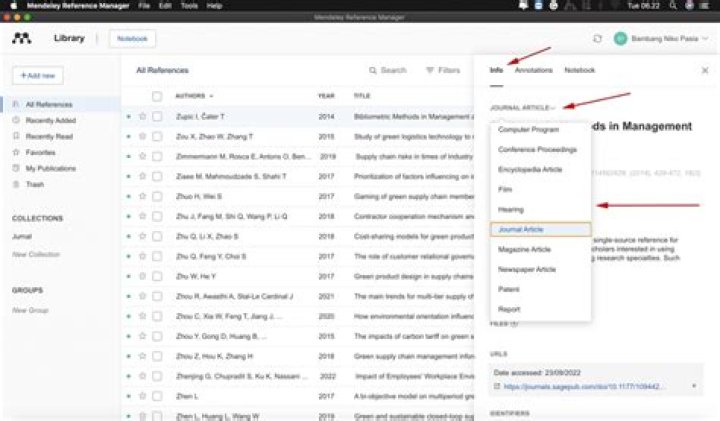This screenshot has height=421, width=720.
Task: Open the Info tab
Action: pos(496,70)
